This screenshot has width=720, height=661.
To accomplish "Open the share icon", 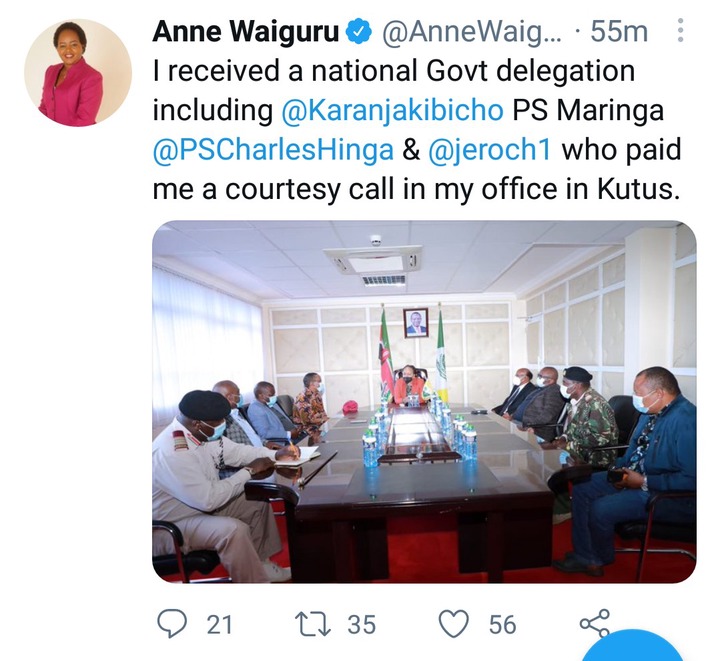I will pyautogui.click(x=595, y=624).
